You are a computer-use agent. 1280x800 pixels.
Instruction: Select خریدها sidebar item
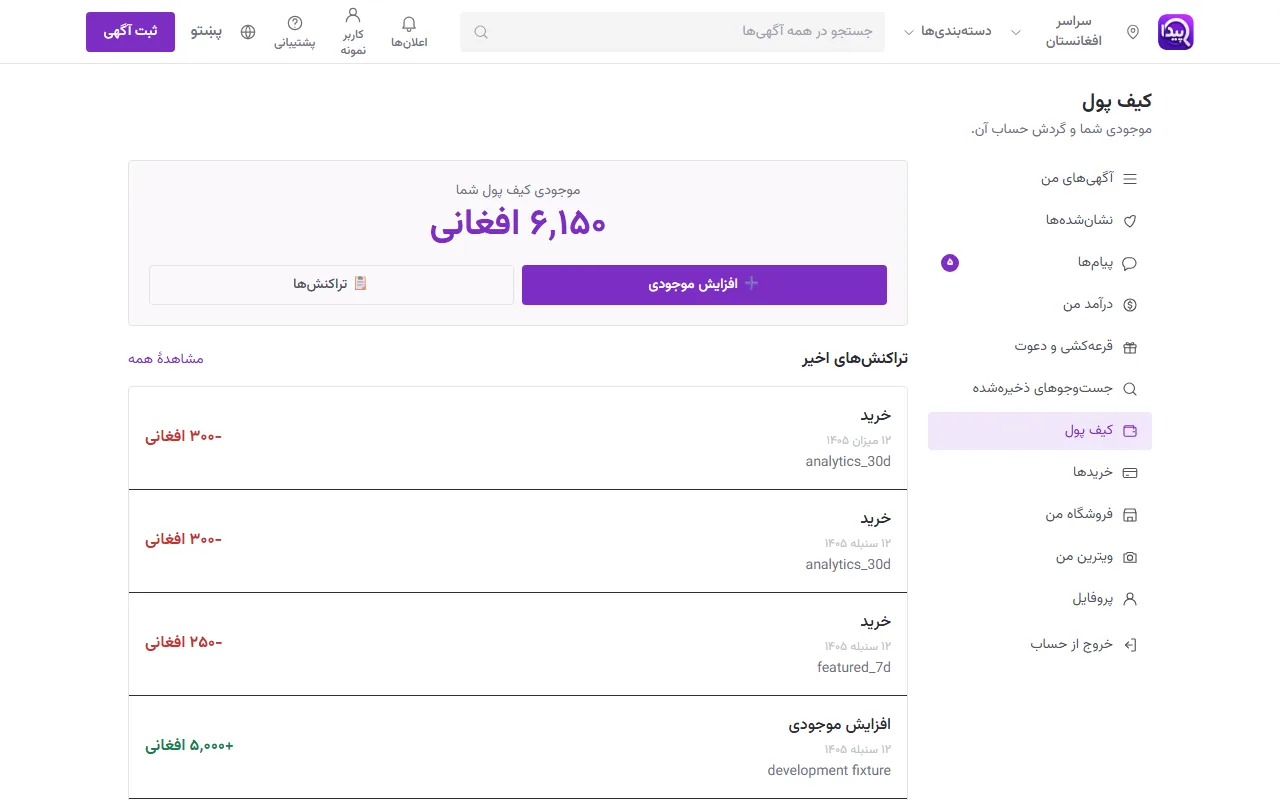[1040, 473]
